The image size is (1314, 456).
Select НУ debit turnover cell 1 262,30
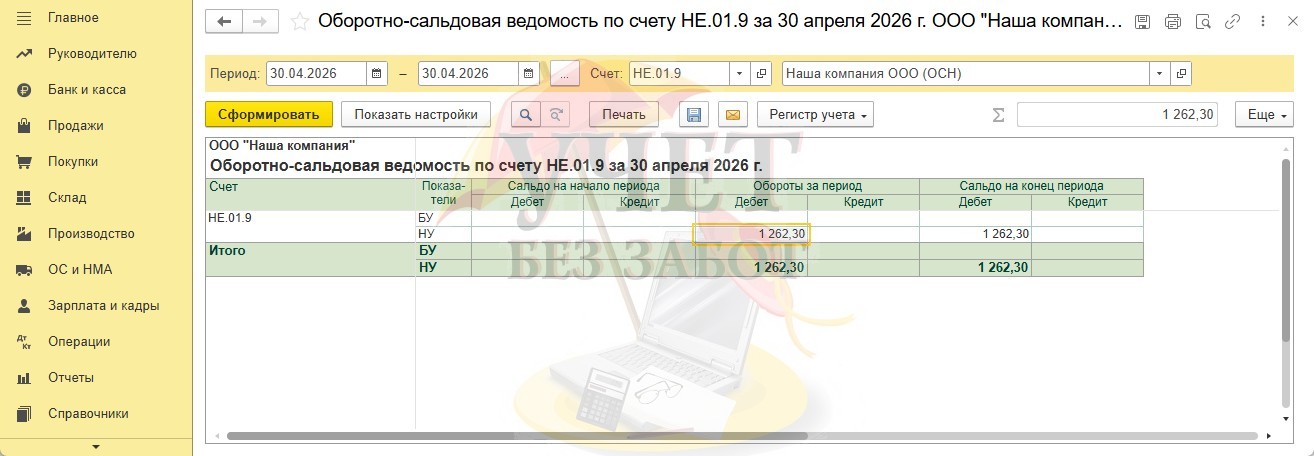pos(751,233)
